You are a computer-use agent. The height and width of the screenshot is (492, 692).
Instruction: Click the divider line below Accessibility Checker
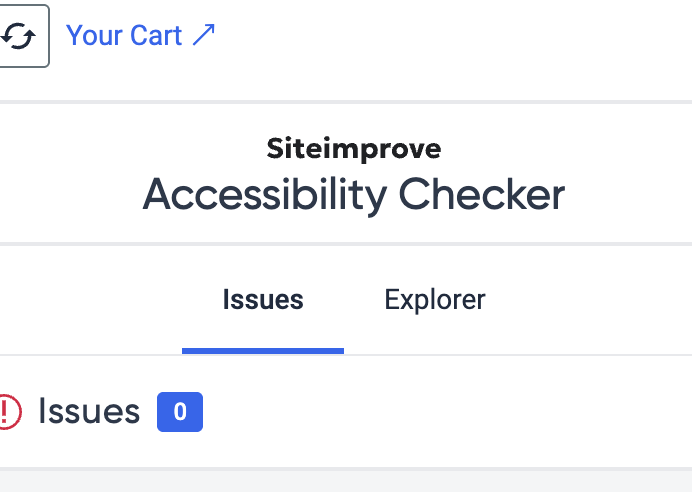pyautogui.click(x=346, y=244)
